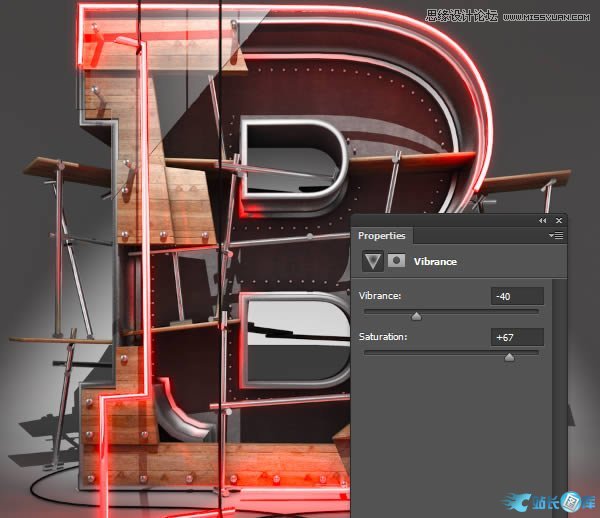This screenshot has width=600, height=518.
Task: Click the Saturation: label above its slider
Action: (x=383, y=338)
